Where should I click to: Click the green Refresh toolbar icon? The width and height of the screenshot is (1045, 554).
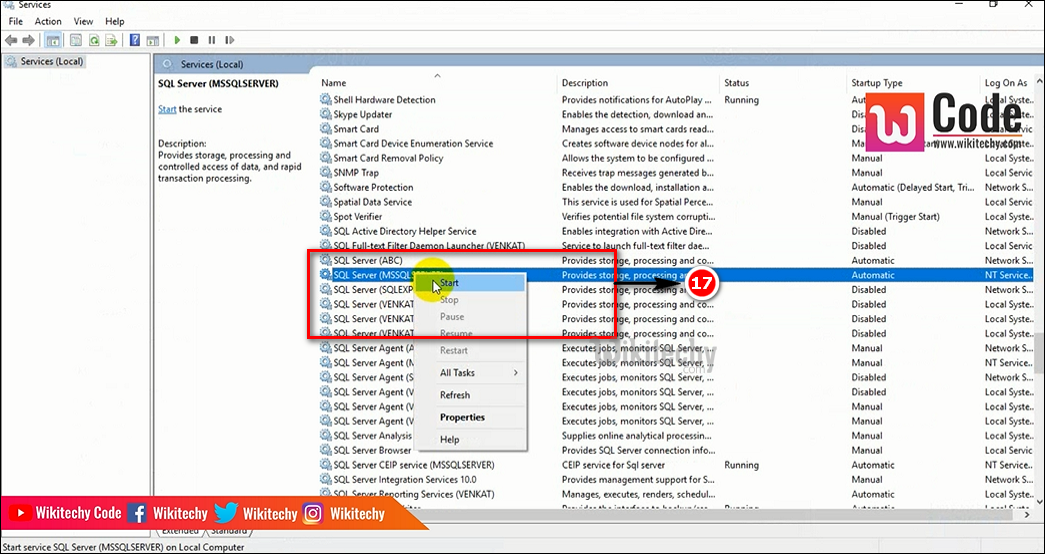click(x=95, y=41)
